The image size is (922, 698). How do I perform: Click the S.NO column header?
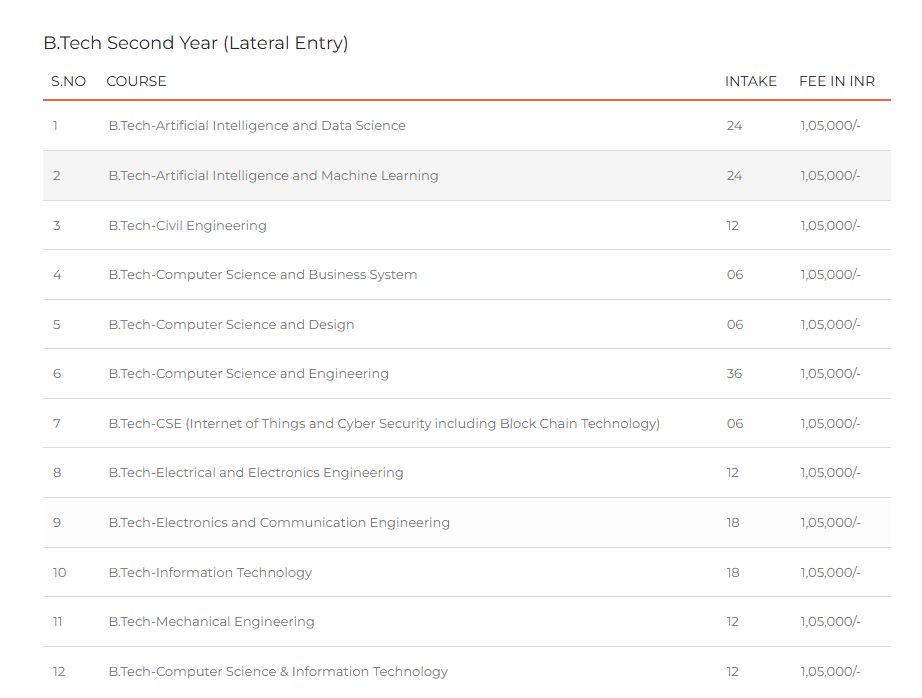coord(68,81)
